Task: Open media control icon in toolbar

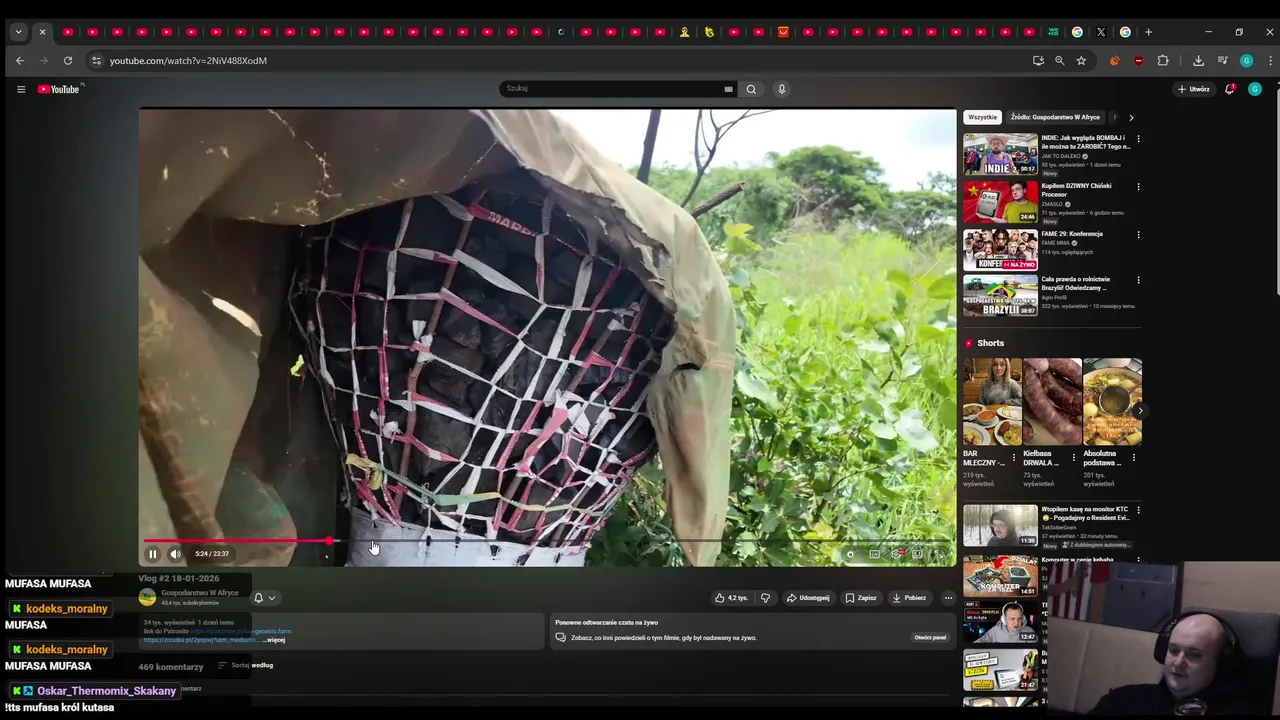Action: click(1222, 61)
